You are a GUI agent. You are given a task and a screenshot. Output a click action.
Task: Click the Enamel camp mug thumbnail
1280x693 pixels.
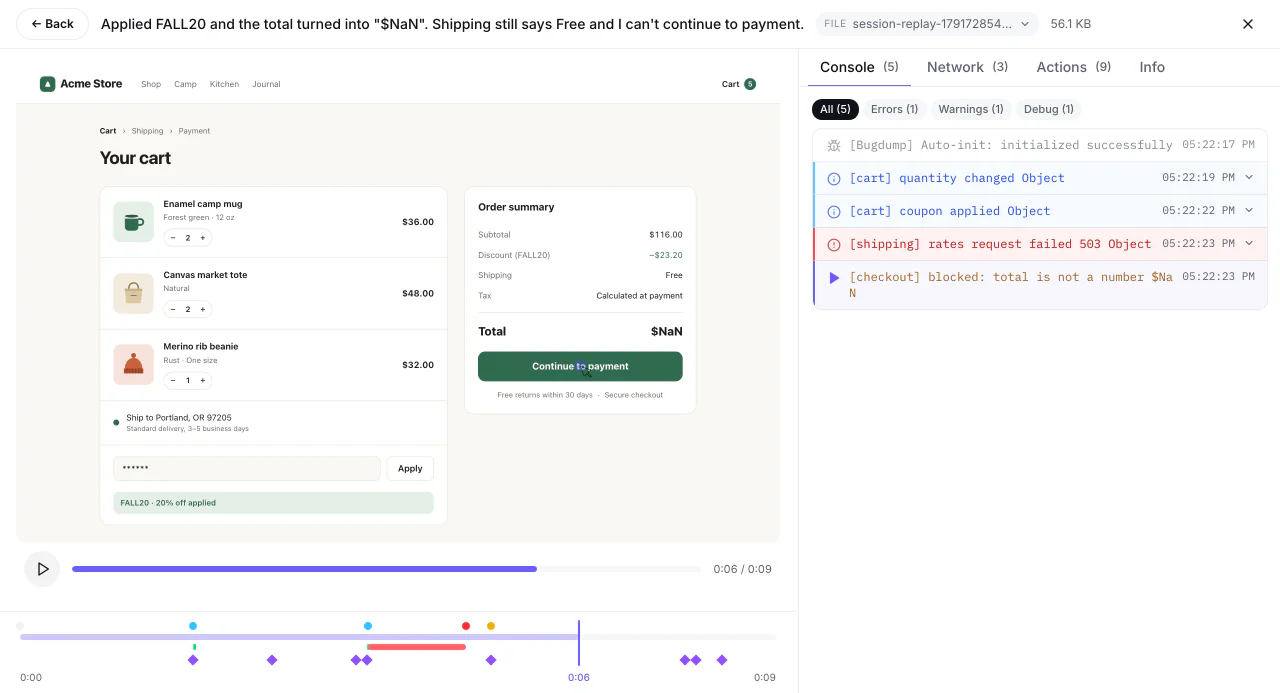pos(133,222)
